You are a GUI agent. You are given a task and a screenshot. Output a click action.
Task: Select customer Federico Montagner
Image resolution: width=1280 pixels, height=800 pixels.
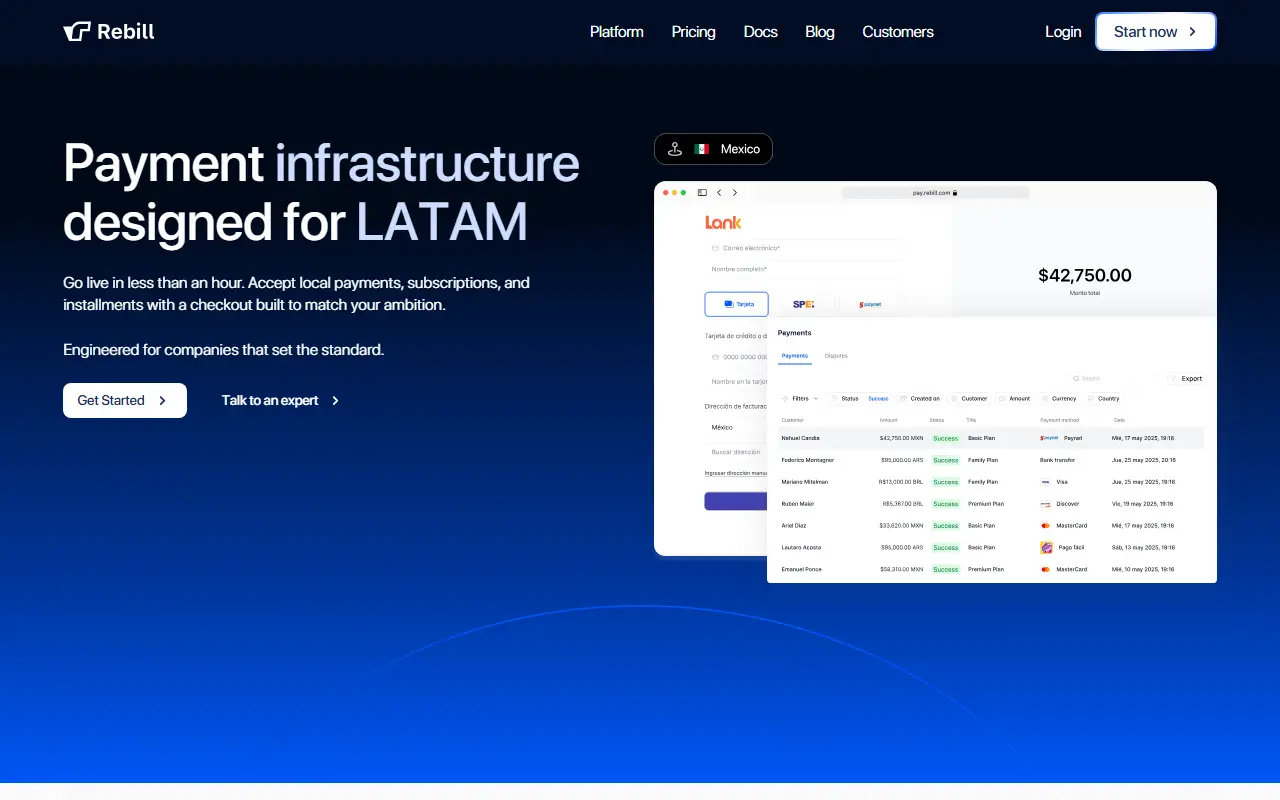click(808, 460)
